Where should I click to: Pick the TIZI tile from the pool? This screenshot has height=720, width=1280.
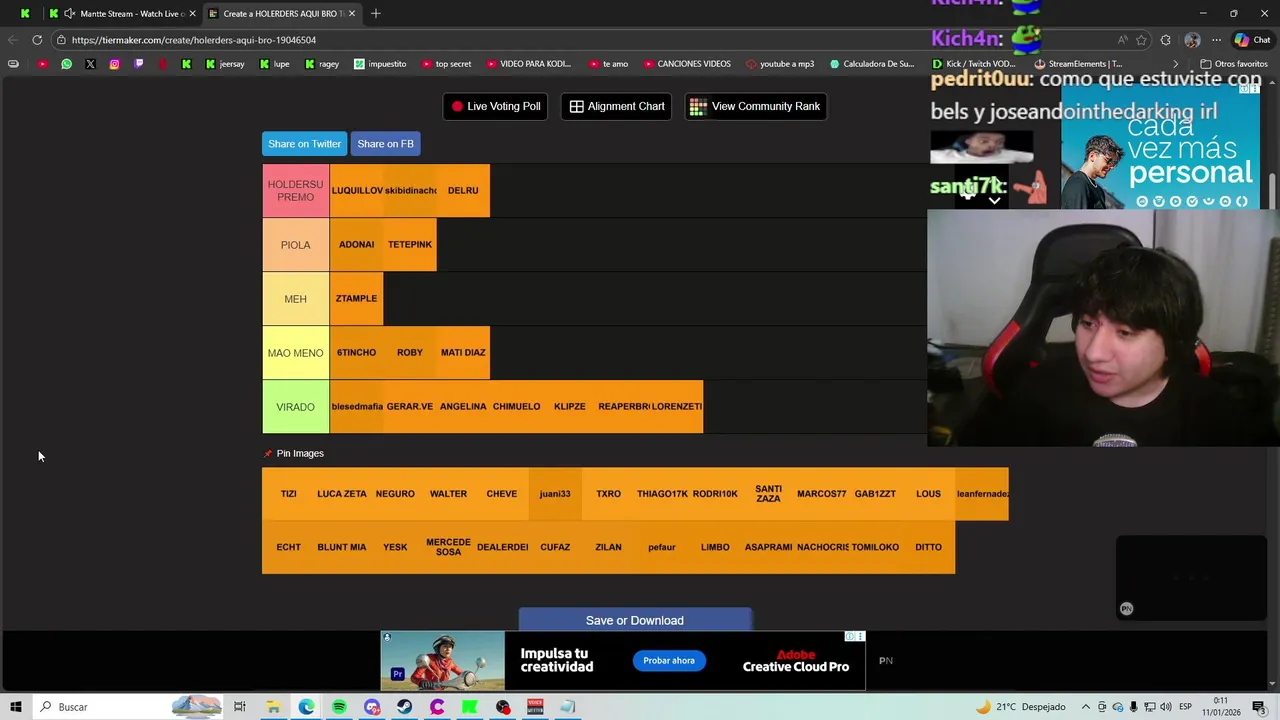point(288,494)
